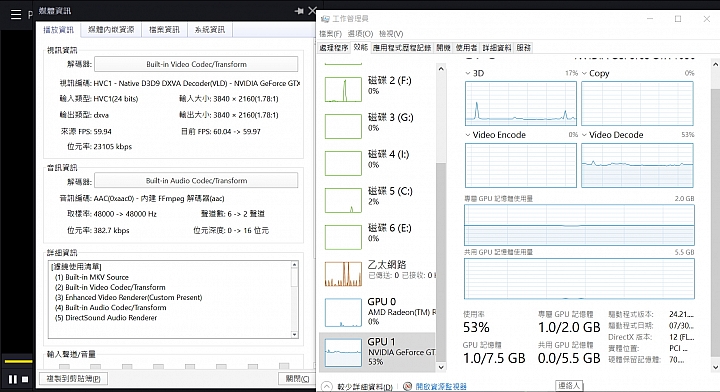Select the 磁碟 3 (G:) performance item
Image resolution: width=720 pixels, height=392 pixels.
point(377,125)
